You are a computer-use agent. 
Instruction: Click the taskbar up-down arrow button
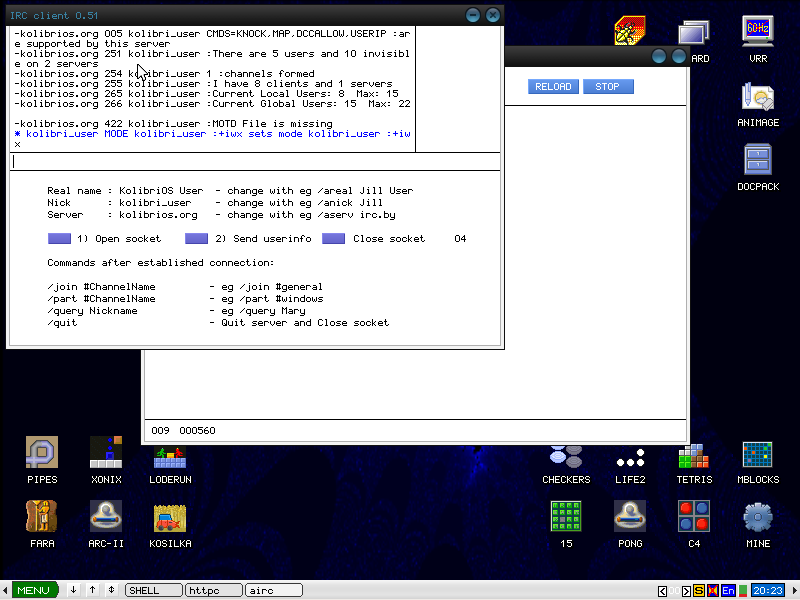coord(111,590)
